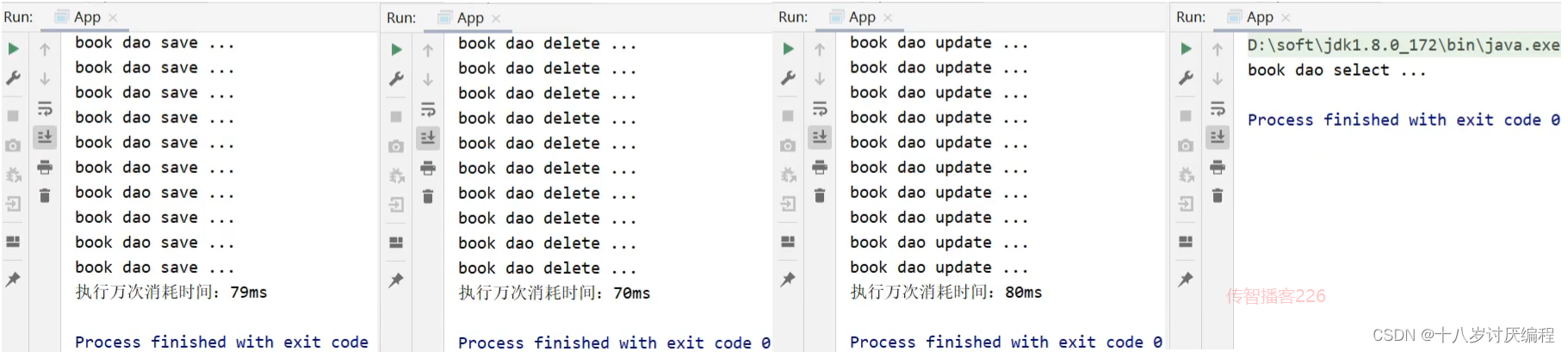Click down arrow in delete output panel
The width and height of the screenshot is (1568, 352).
point(428,79)
